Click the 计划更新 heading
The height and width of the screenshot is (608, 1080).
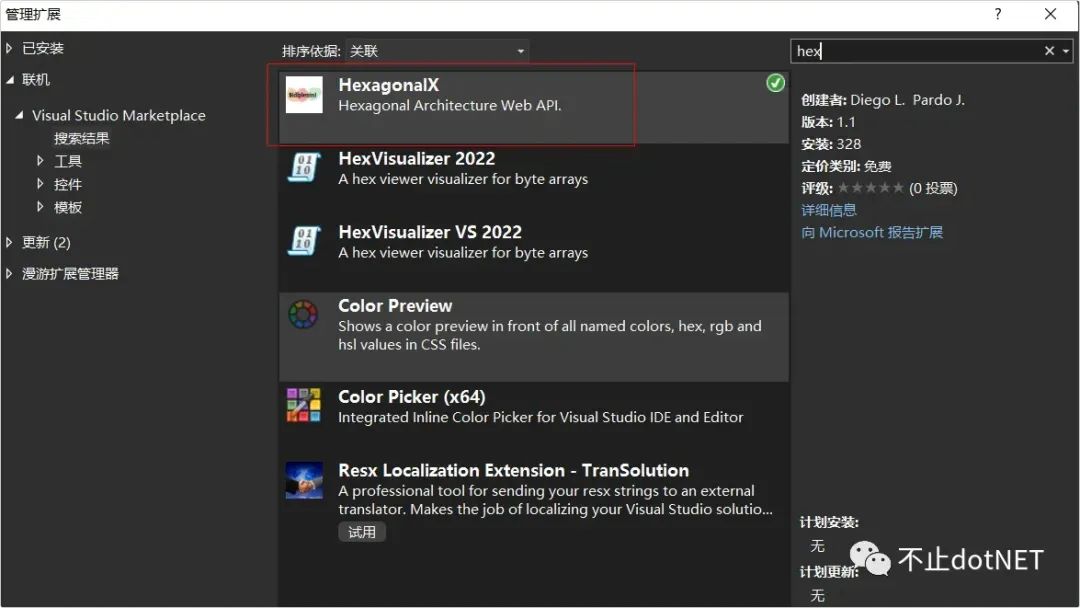pyautogui.click(x=829, y=572)
